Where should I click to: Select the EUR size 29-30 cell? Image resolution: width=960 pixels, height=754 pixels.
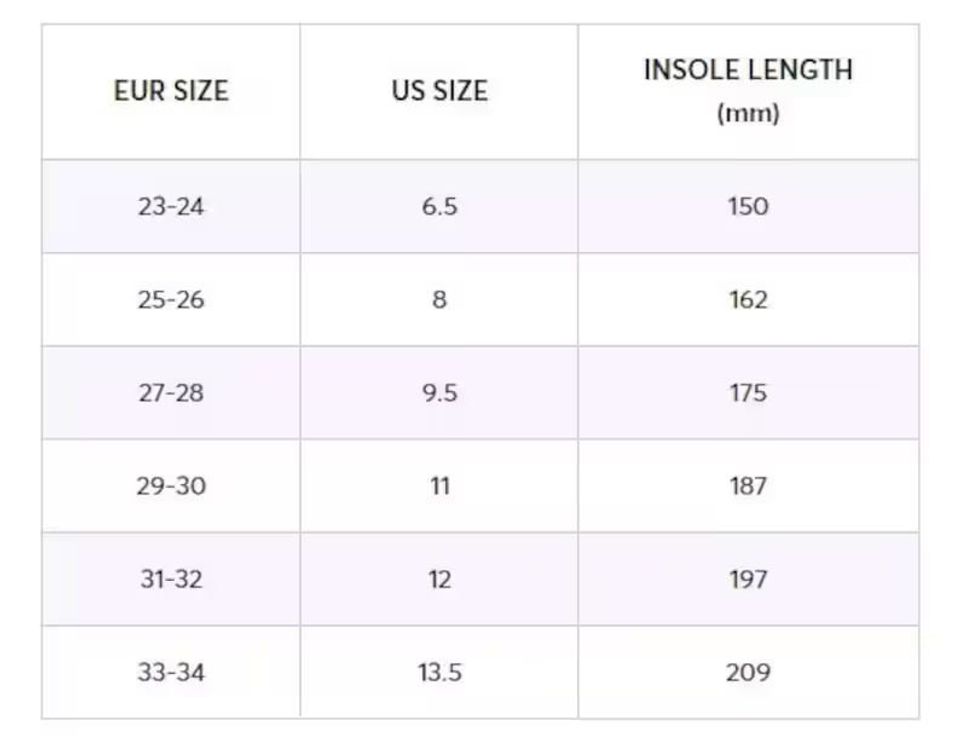171,486
